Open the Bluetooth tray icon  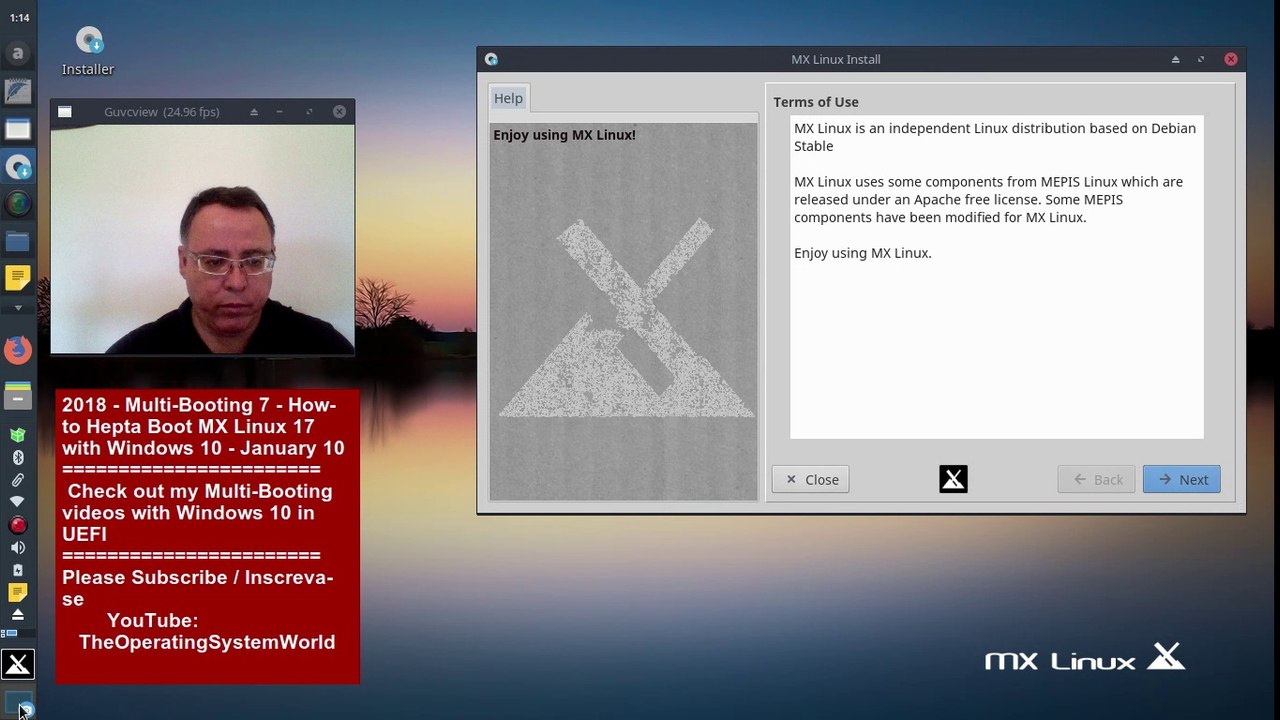click(18, 458)
